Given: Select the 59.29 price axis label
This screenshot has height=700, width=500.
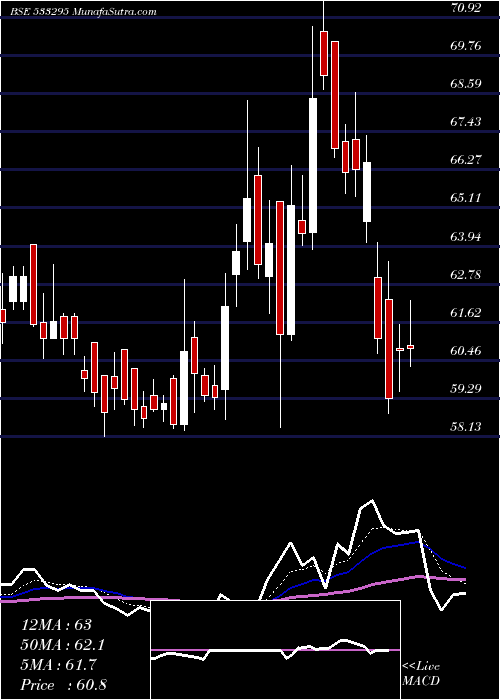Looking at the screenshot, I should (x=466, y=388).
